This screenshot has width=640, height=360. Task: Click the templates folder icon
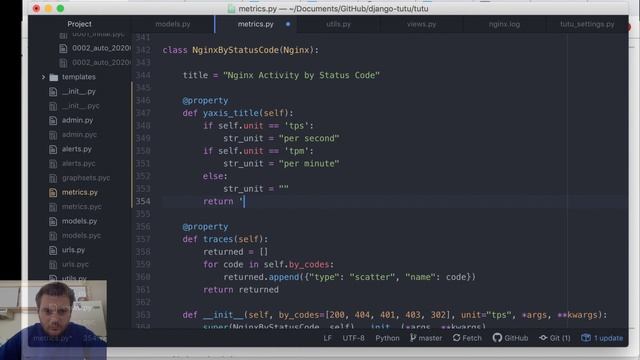point(53,77)
